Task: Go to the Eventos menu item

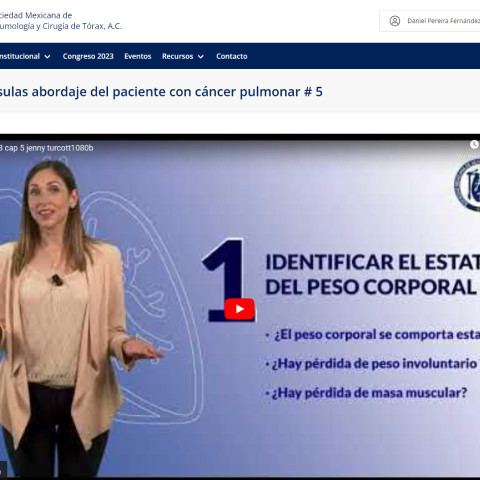Action: (x=138, y=56)
